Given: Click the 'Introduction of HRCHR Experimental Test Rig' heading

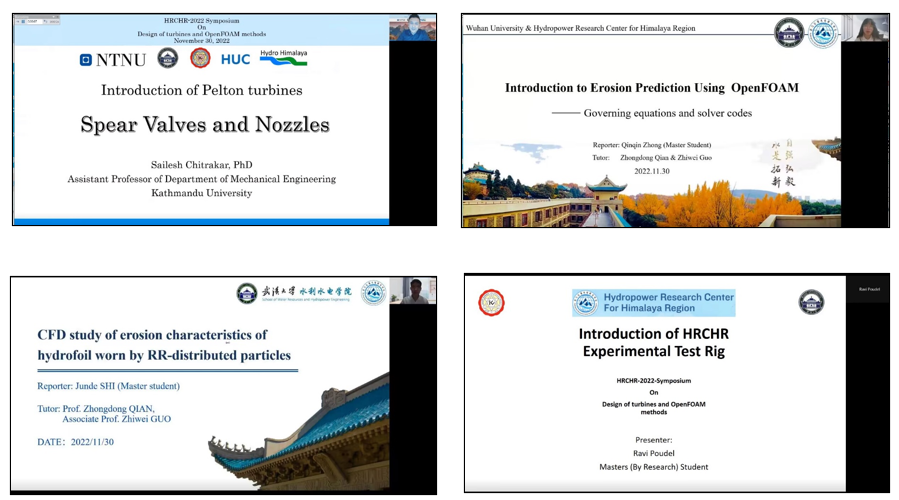Looking at the screenshot, I should [653, 341].
